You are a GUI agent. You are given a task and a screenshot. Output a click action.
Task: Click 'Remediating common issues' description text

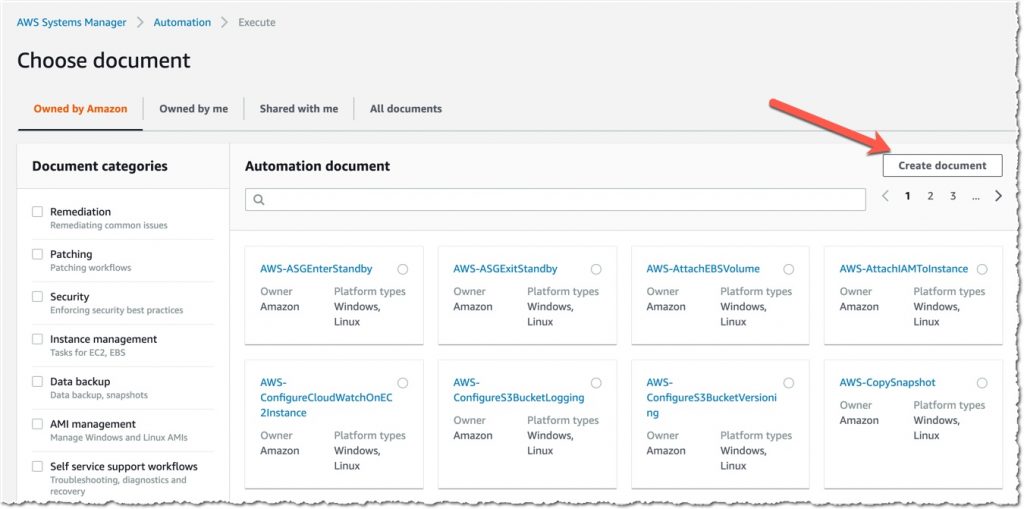pos(108,225)
